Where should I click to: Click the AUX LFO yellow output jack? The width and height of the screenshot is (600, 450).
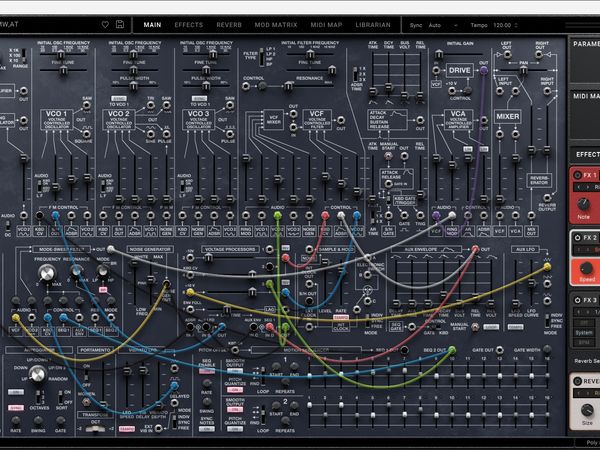[x=547, y=266]
